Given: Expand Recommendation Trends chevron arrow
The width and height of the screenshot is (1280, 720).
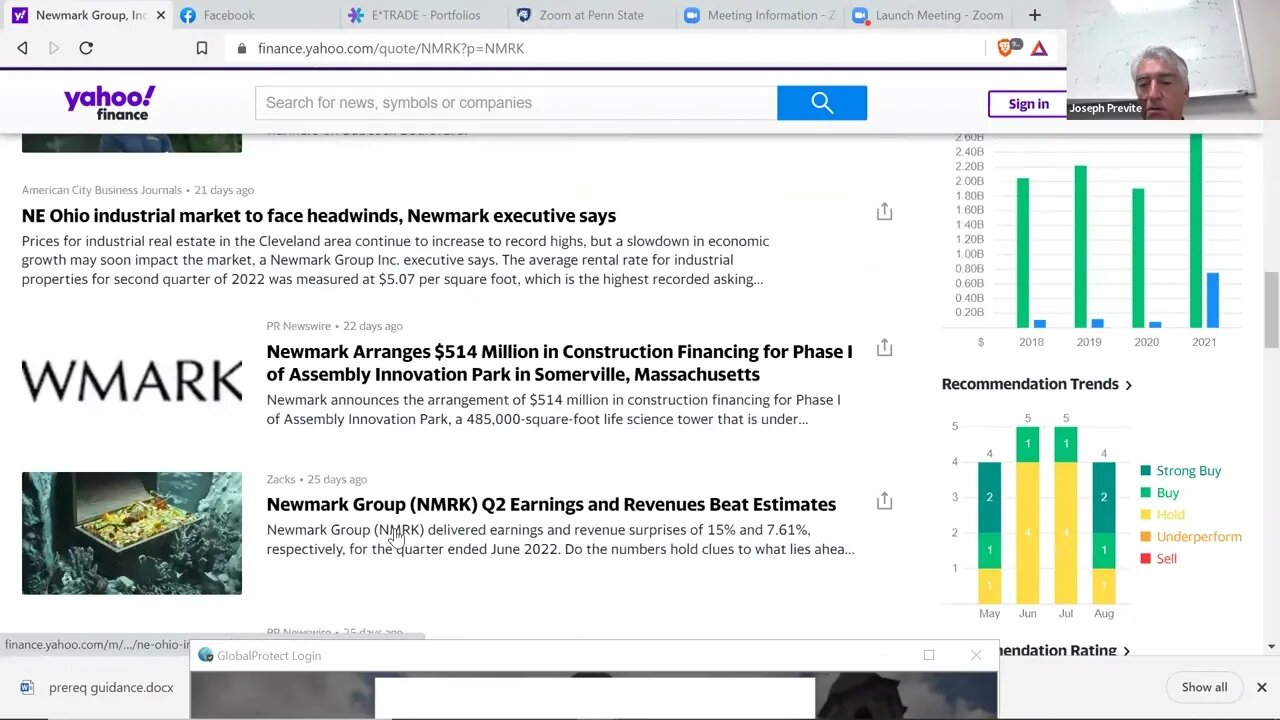Looking at the screenshot, I should click(1128, 385).
